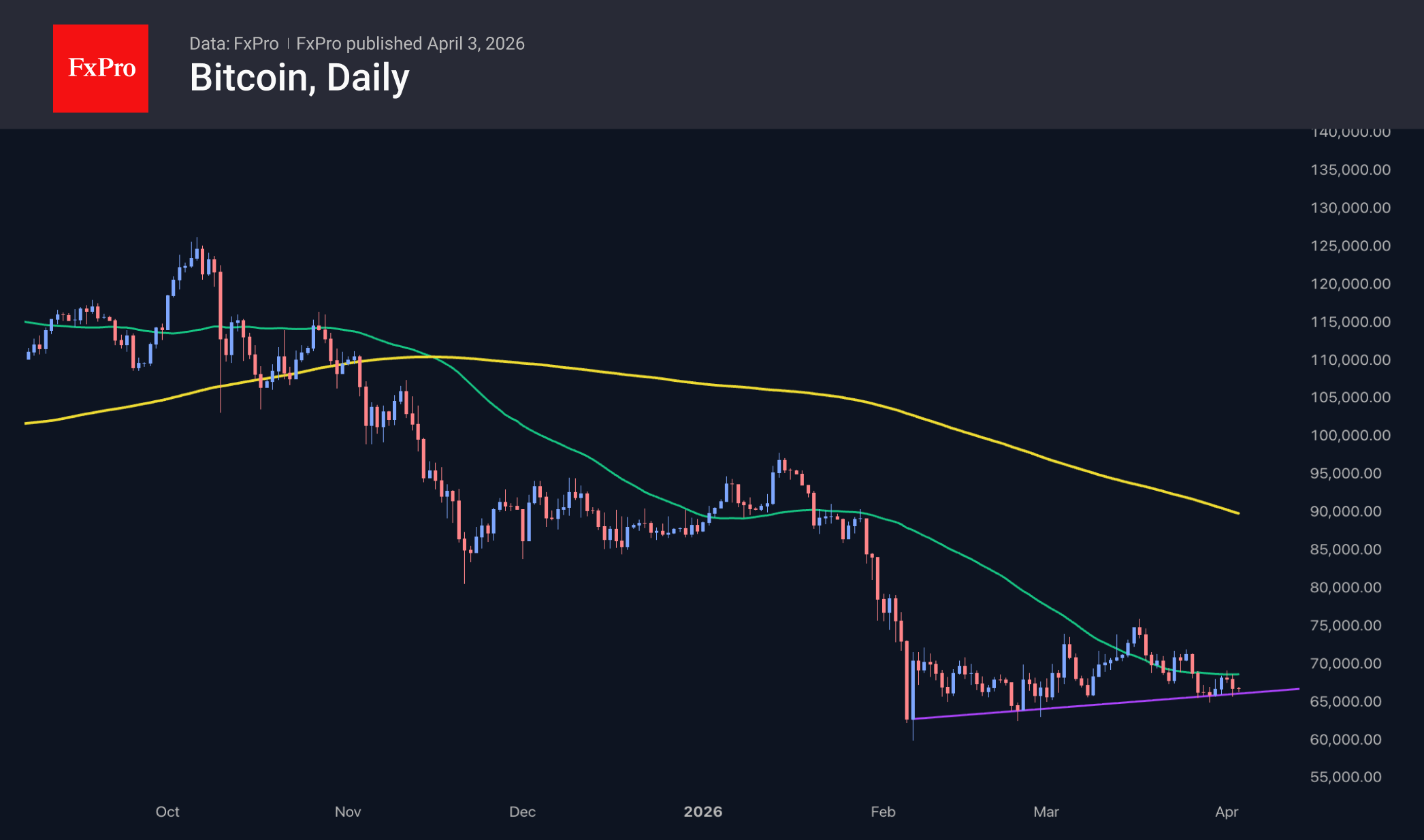
Task: Select the Dec label on the time axis
Action: pos(523,811)
